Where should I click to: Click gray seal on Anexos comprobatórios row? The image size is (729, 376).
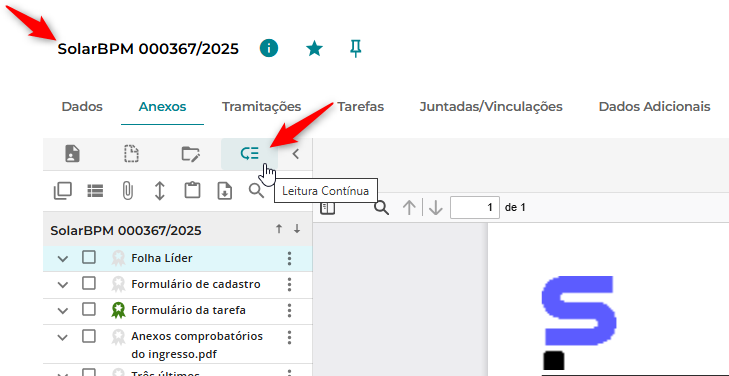[x=119, y=337]
